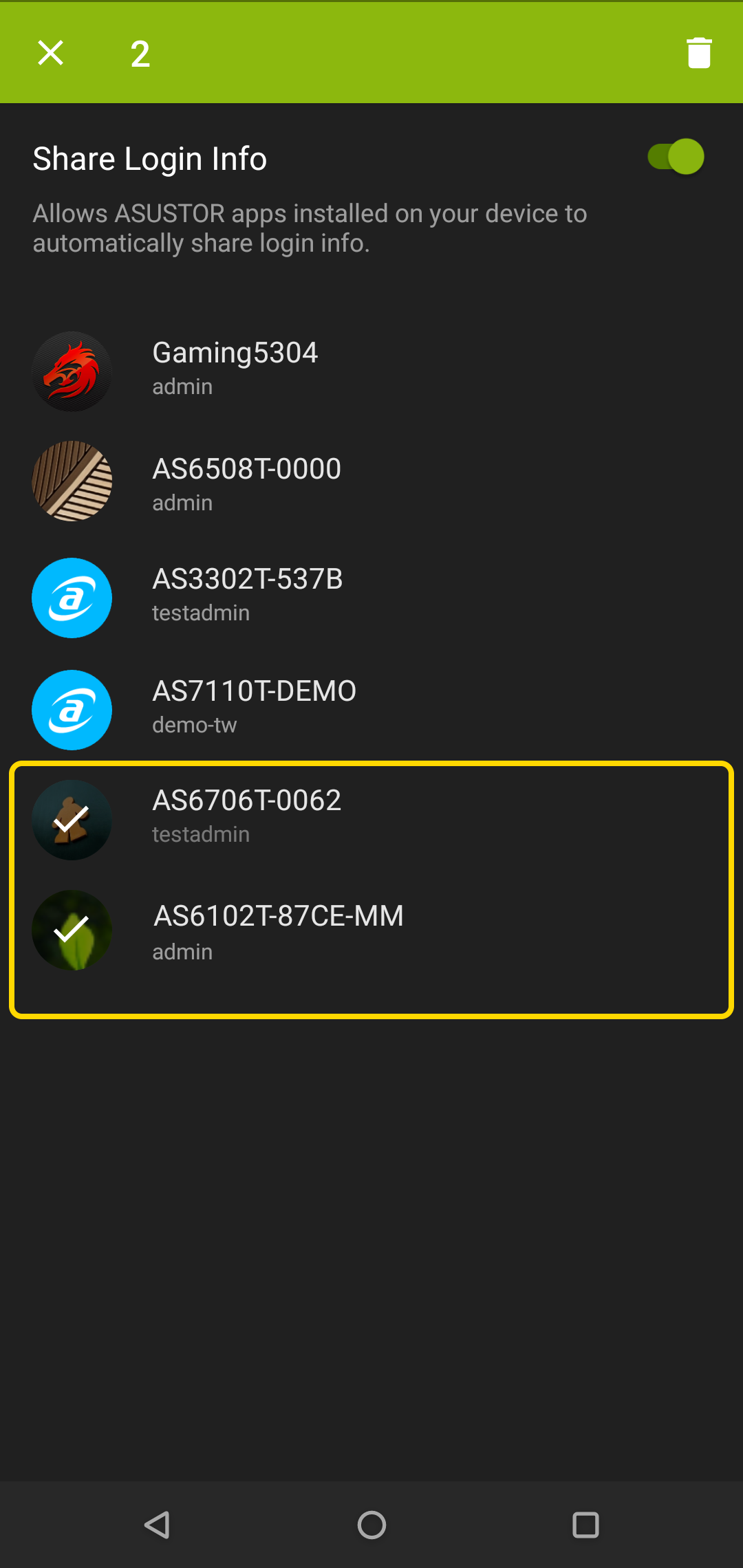The width and height of the screenshot is (743, 1568).
Task: Select the Gaming5304 red dragon avatar
Action: pos(72,371)
